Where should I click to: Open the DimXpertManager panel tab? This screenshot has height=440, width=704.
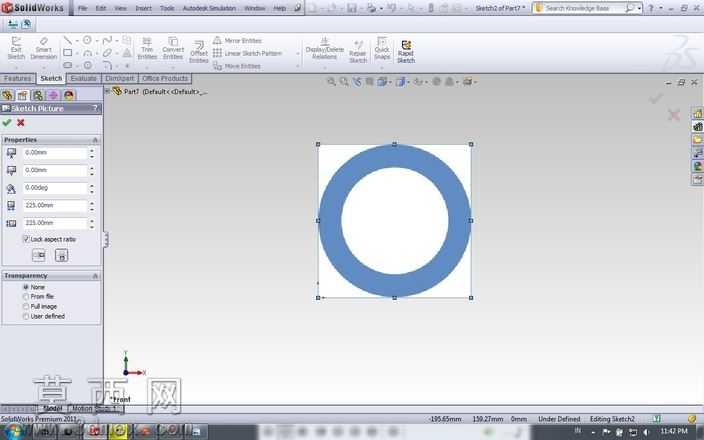tap(53, 95)
